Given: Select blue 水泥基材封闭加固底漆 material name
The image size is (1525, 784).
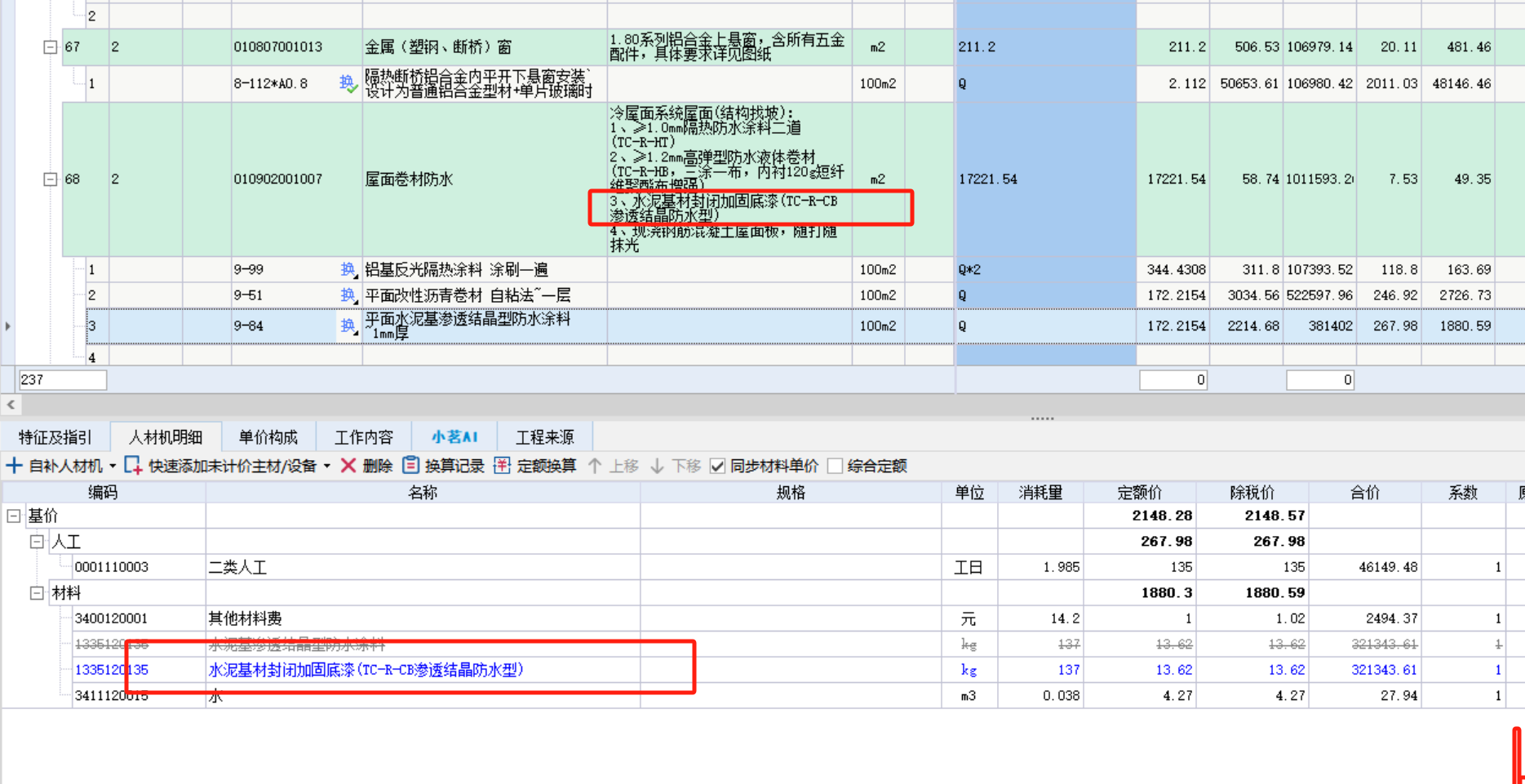Looking at the screenshot, I should coord(366,670).
